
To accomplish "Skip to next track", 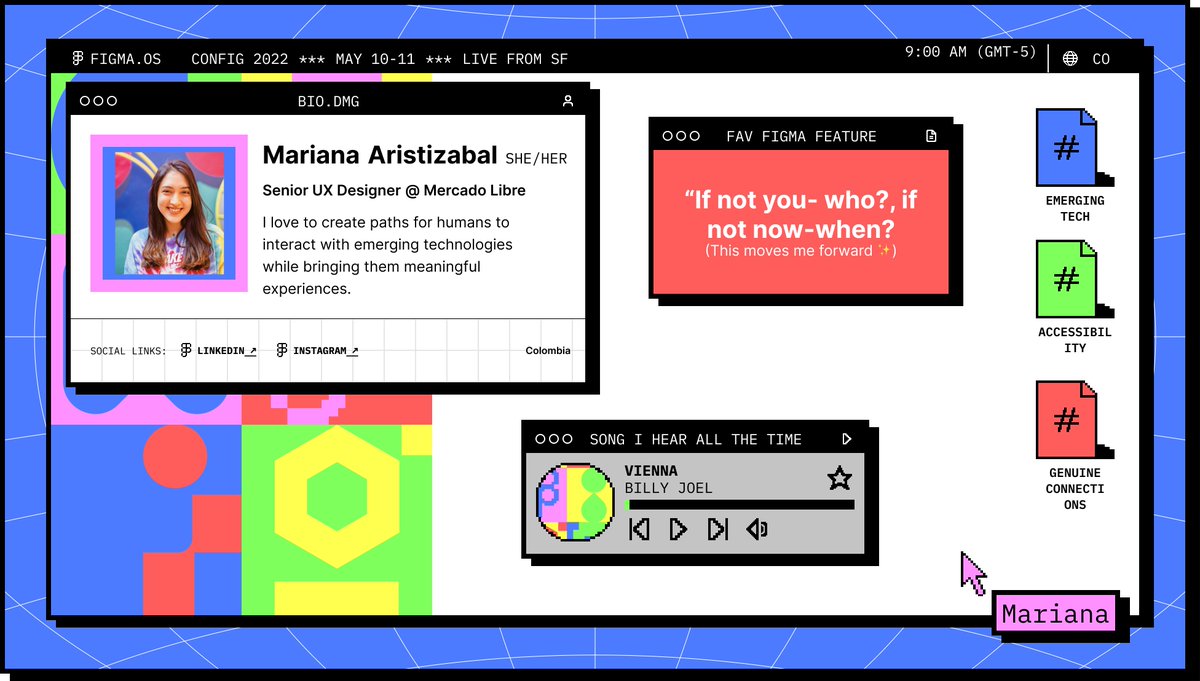I will (718, 529).
